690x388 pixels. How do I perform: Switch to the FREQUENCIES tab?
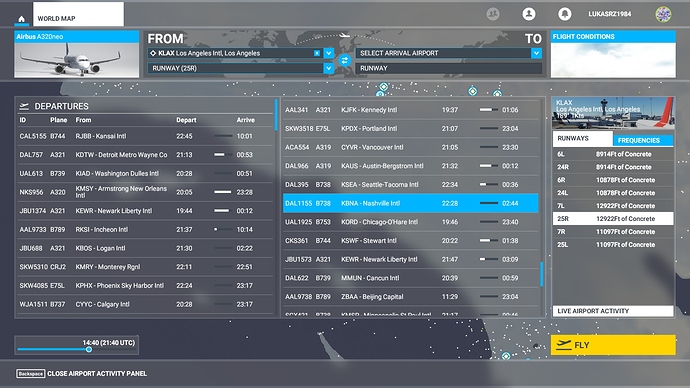(x=643, y=140)
